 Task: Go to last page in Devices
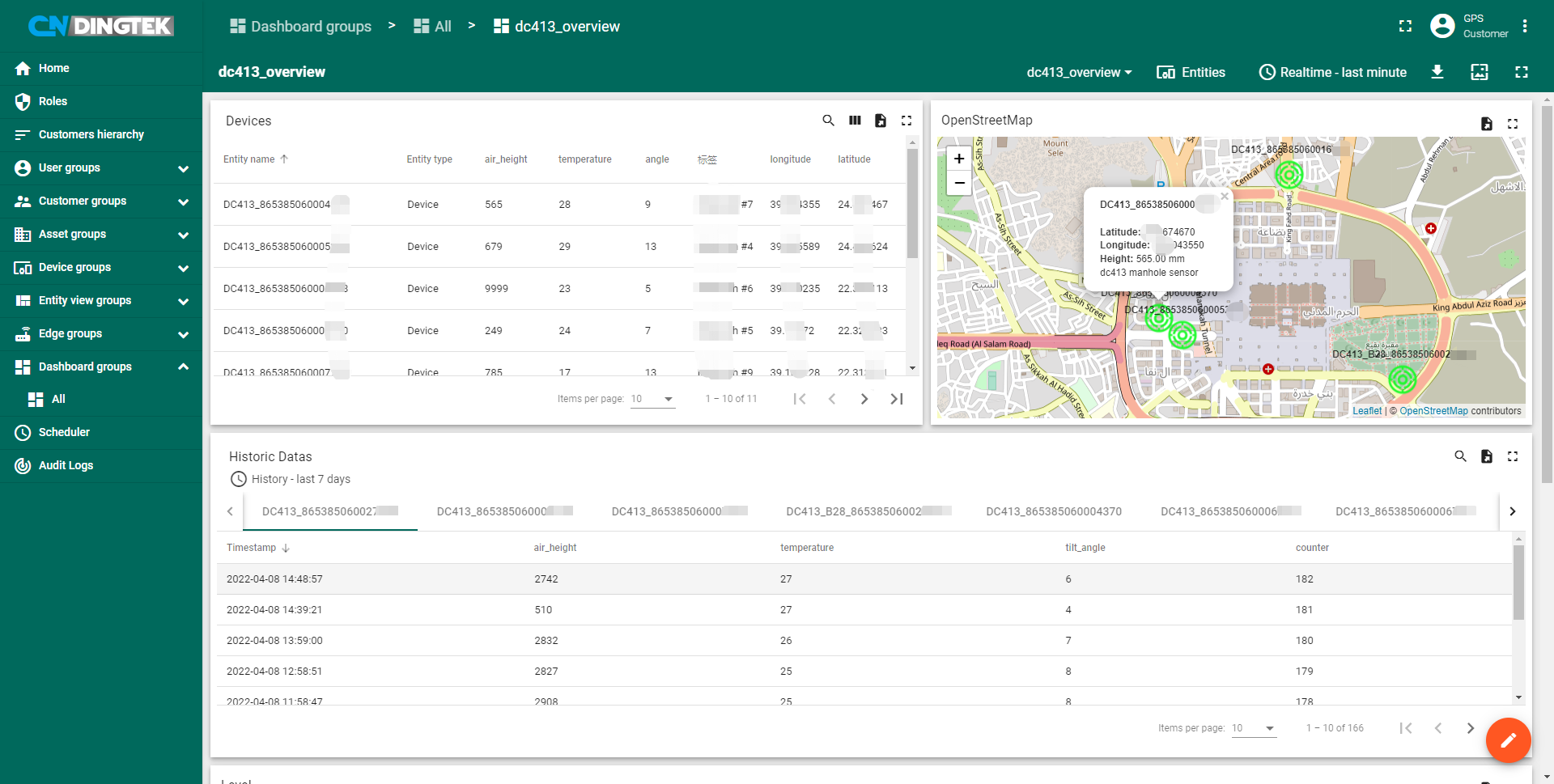point(897,399)
